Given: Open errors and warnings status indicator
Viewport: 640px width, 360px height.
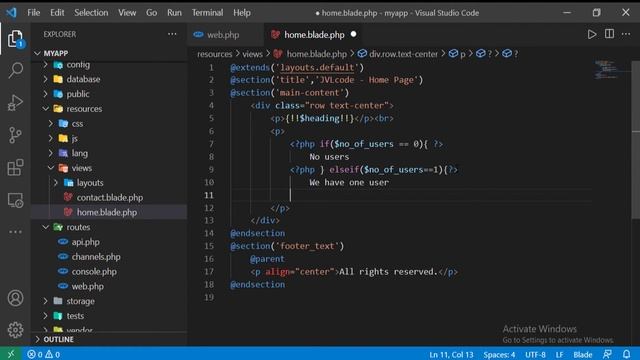Looking at the screenshot, I should click(x=43, y=354).
